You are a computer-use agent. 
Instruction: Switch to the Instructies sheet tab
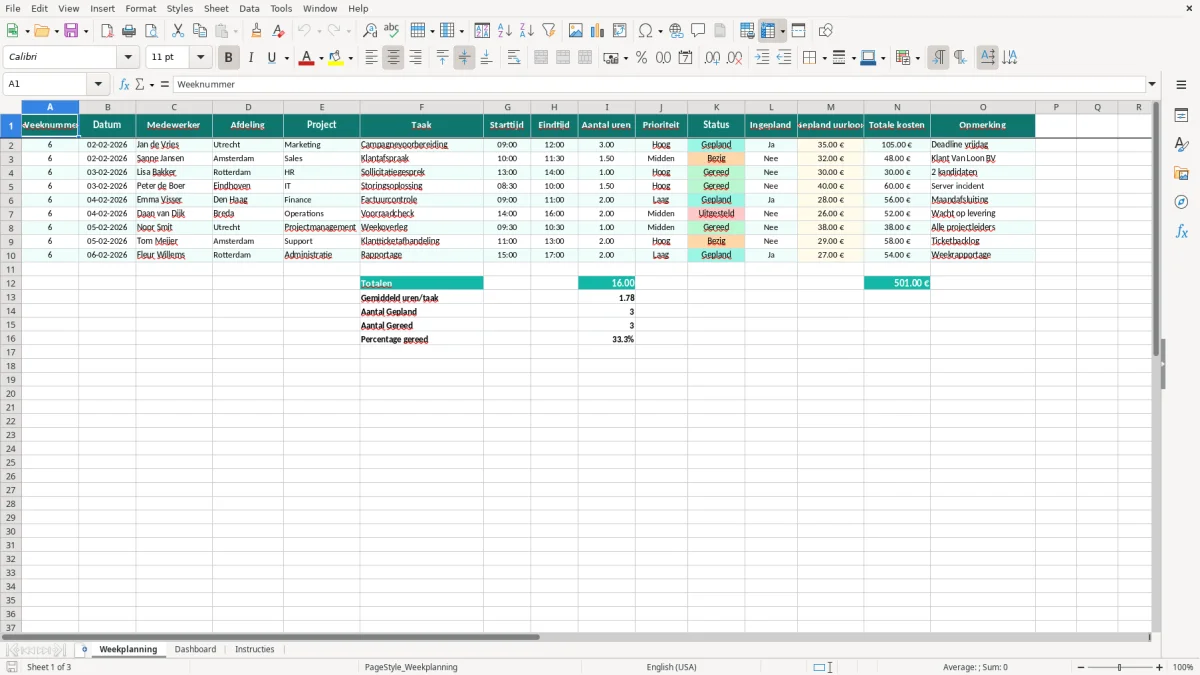(x=254, y=650)
